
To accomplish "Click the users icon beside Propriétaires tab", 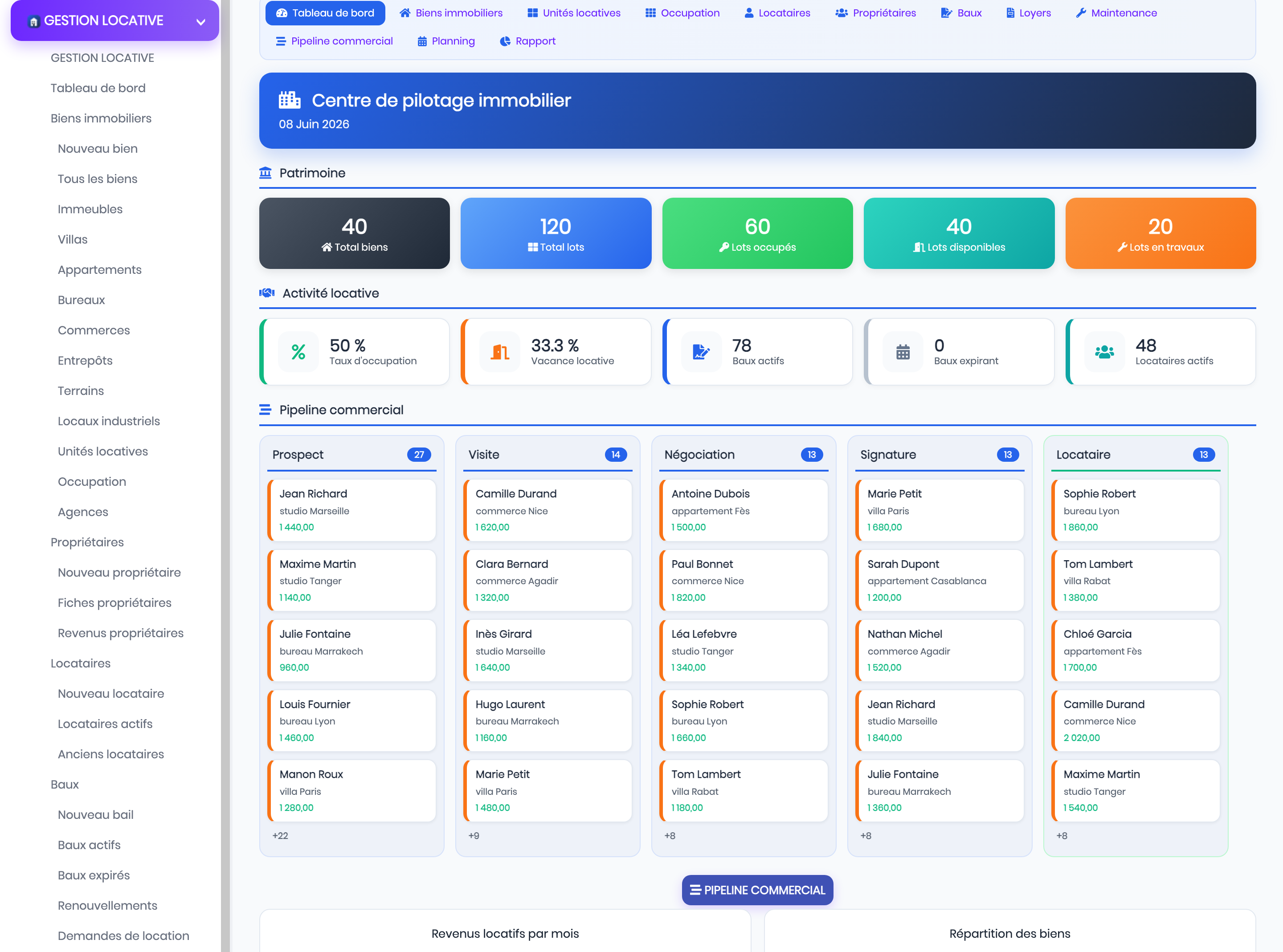I will point(842,12).
